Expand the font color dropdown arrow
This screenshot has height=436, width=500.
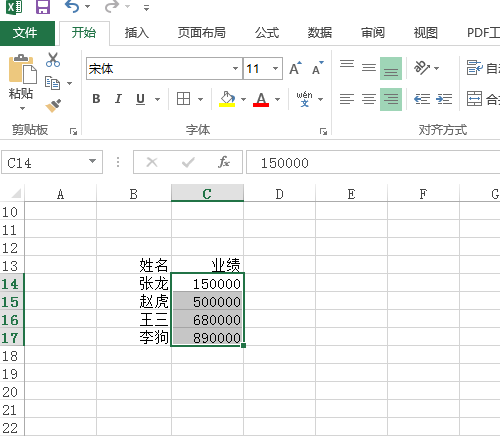pyautogui.click(x=277, y=99)
